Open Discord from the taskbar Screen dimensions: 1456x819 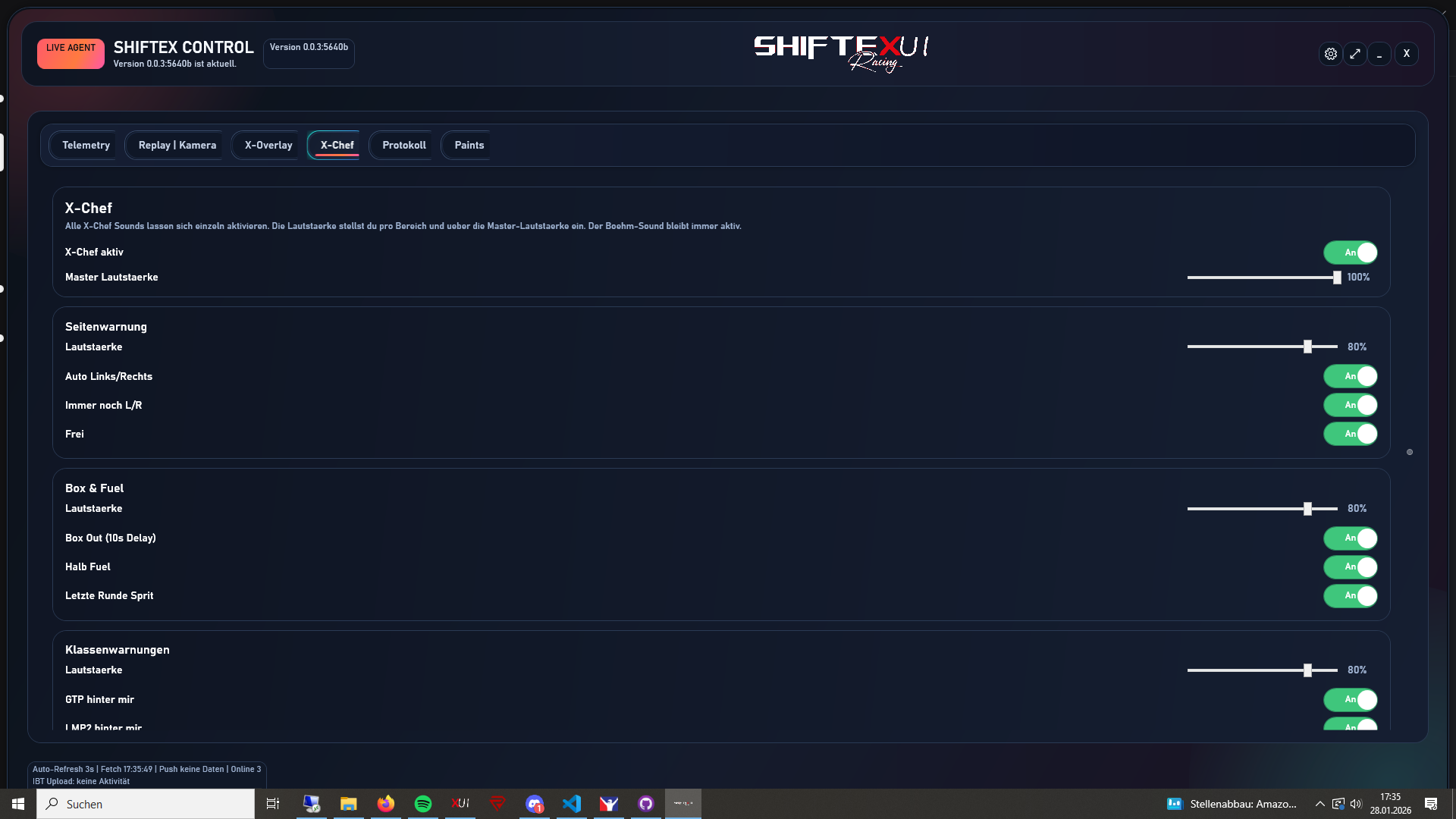click(x=535, y=804)
